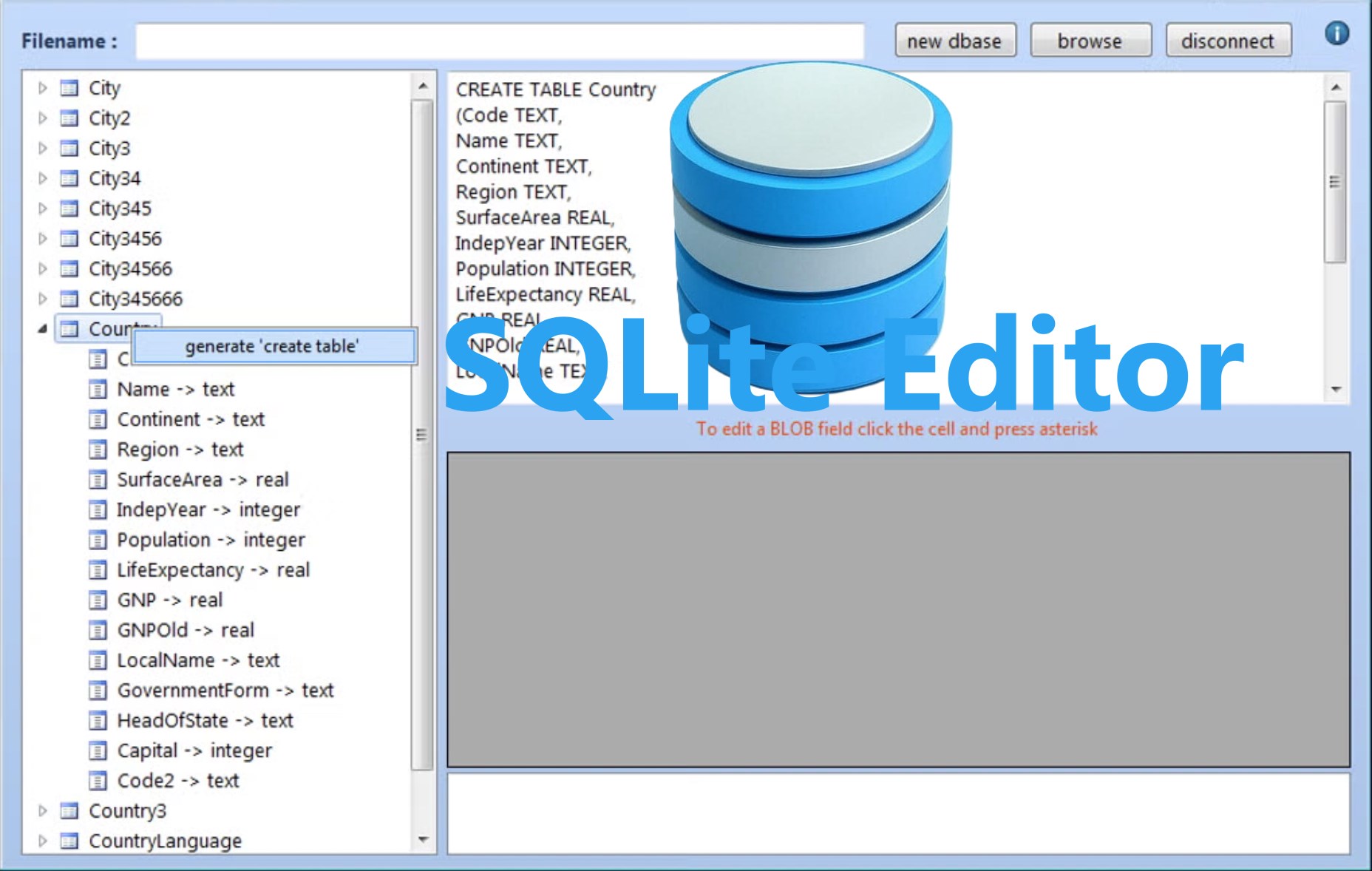The height and width of the screenshot is (871, 1372).
Task: Collapse the expanded Country table node
Action: point(43,329)
